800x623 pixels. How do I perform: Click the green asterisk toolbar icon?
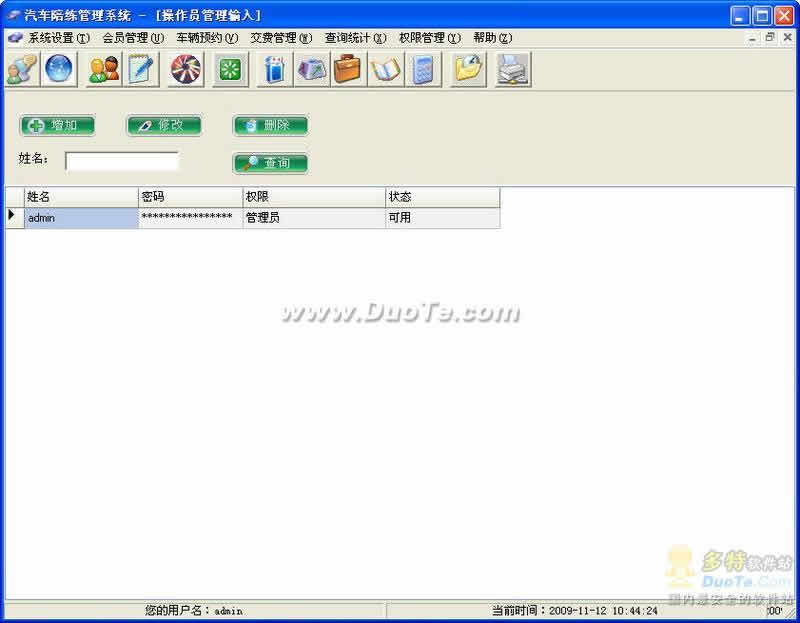coord(230,69)
